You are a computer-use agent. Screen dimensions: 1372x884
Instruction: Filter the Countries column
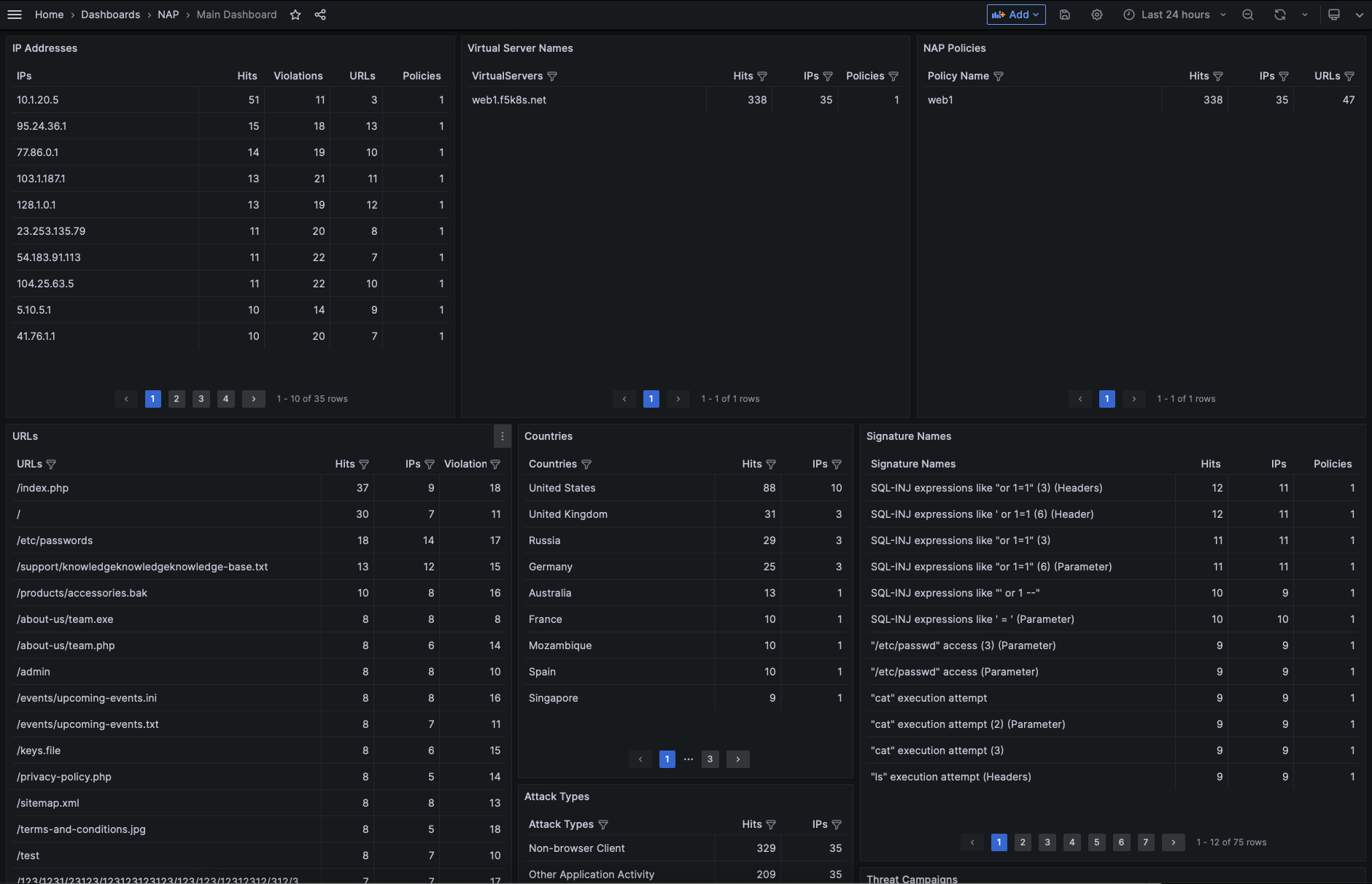586,464
